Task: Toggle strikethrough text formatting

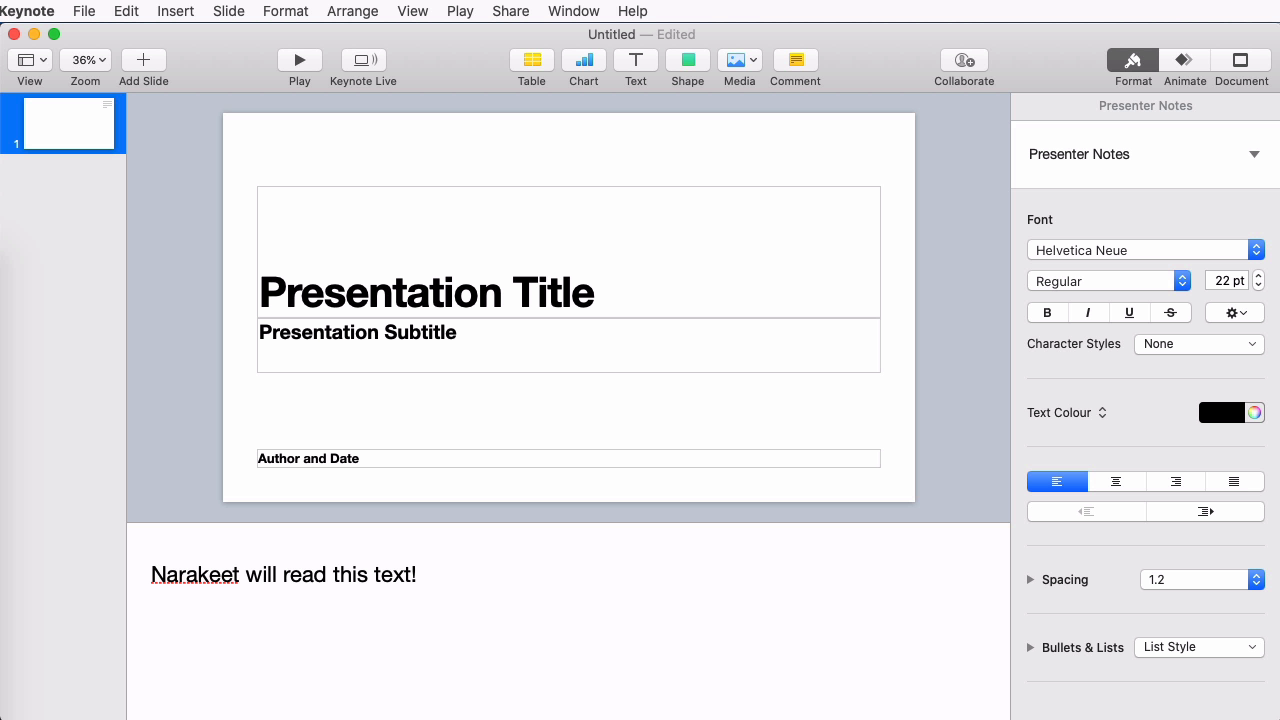Action: click(x=1170, y=313)
